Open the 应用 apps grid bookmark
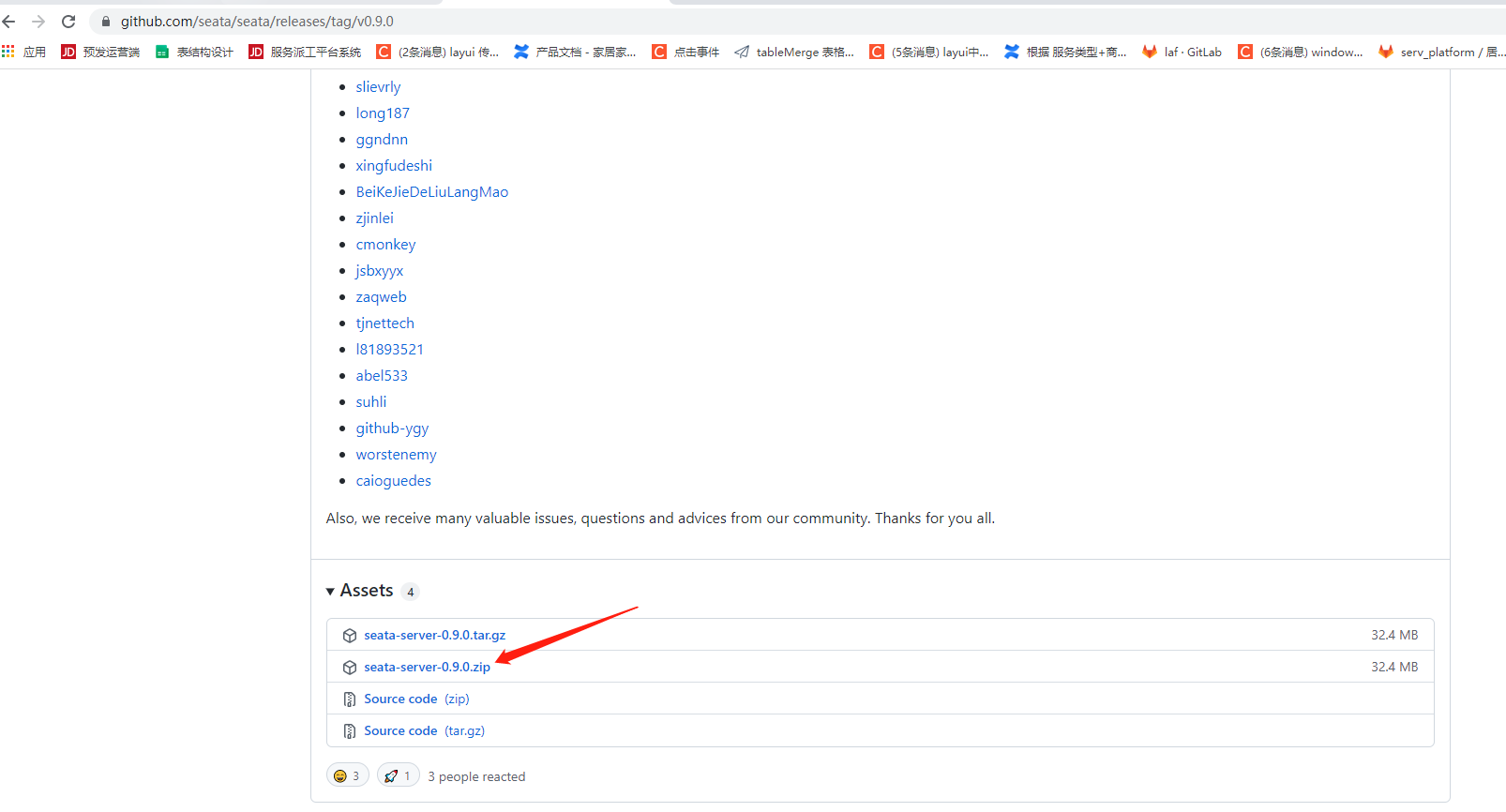Viewport: 1506px width, 812px height. pos(24,52)
